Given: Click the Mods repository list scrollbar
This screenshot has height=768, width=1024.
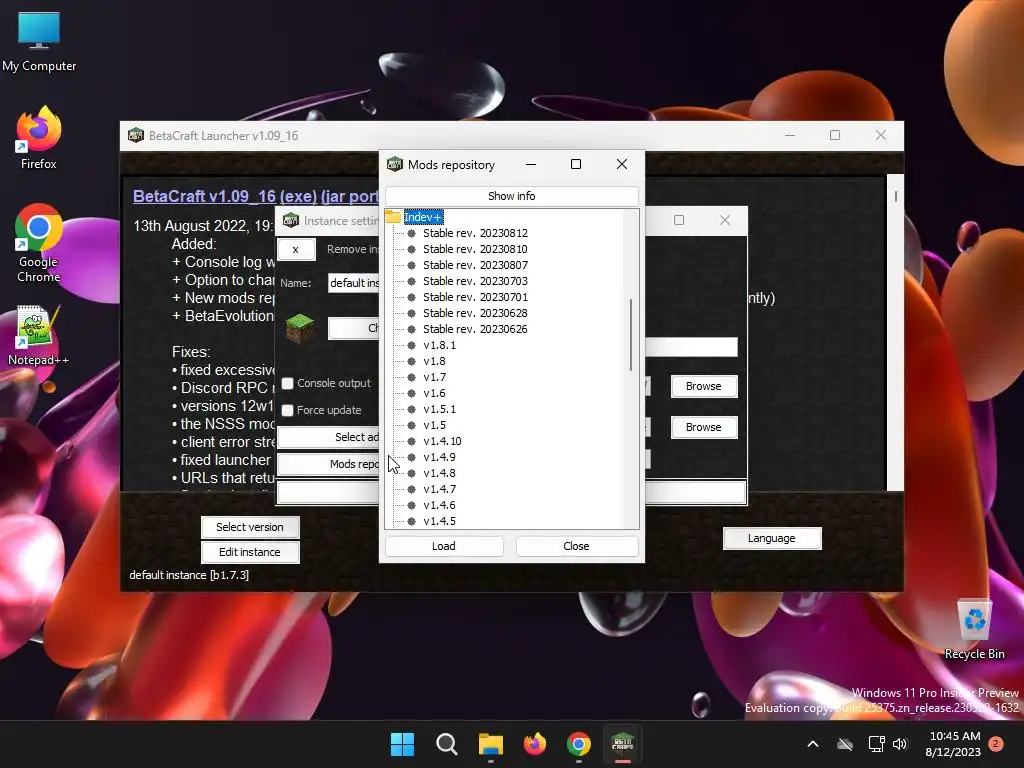Looking at the screenshot, I should coord(631,334).
